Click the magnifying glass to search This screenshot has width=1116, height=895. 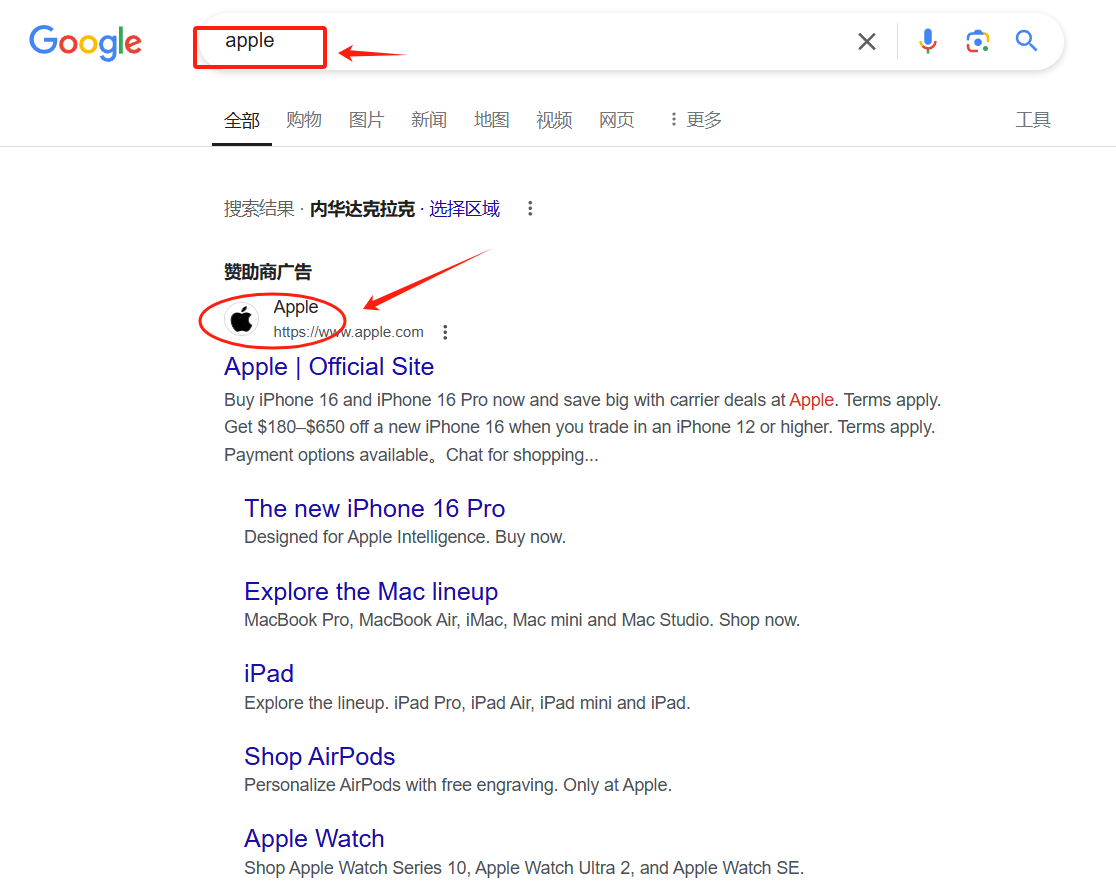(x=1026, y=41)
